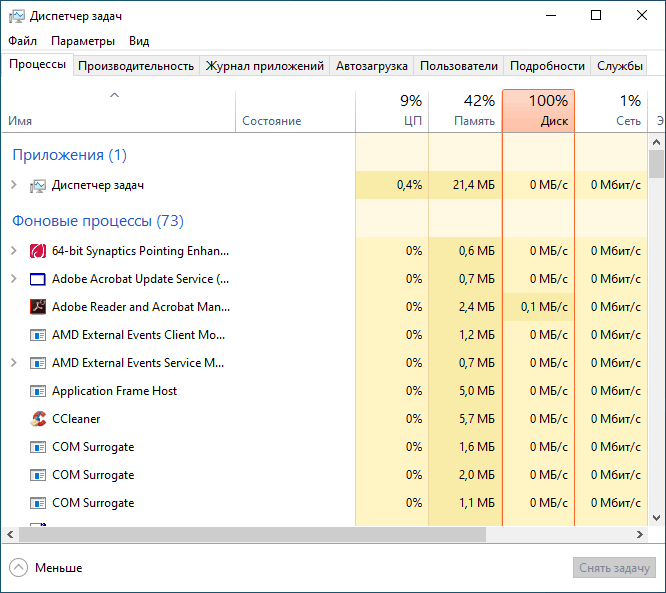Click the Меньше details link
The image size is (666, 593).
click(59, 568)
